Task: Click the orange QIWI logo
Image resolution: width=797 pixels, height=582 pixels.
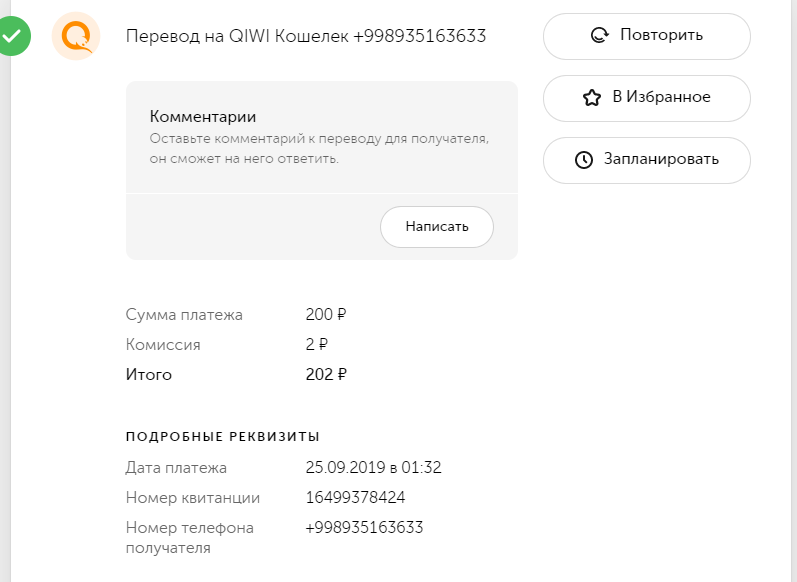Action: [x=75, y=37]
